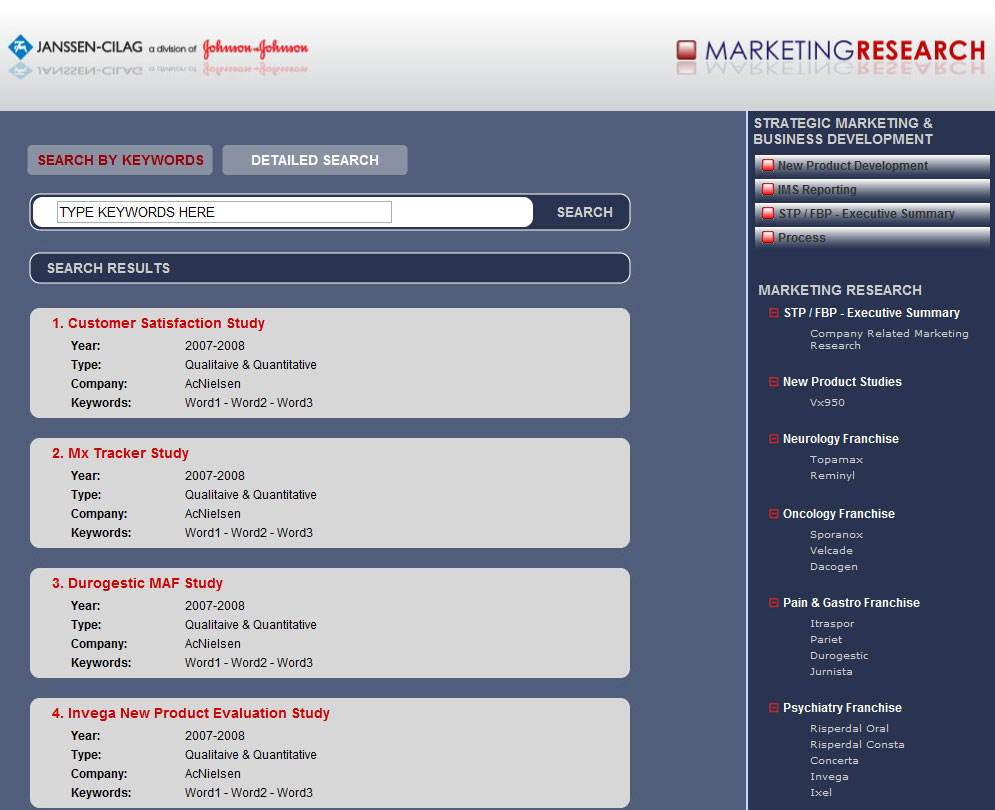Select the Neurology Franchise heading
The height and width of the screenshot is (810, 995).
point(840,439)
